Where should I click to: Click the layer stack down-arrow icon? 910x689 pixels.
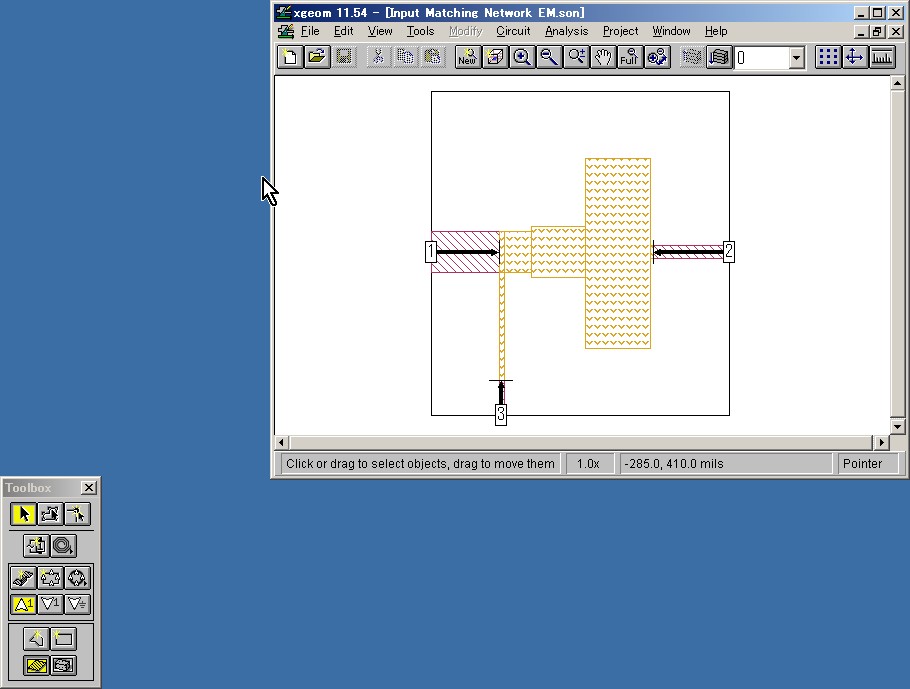718,57
